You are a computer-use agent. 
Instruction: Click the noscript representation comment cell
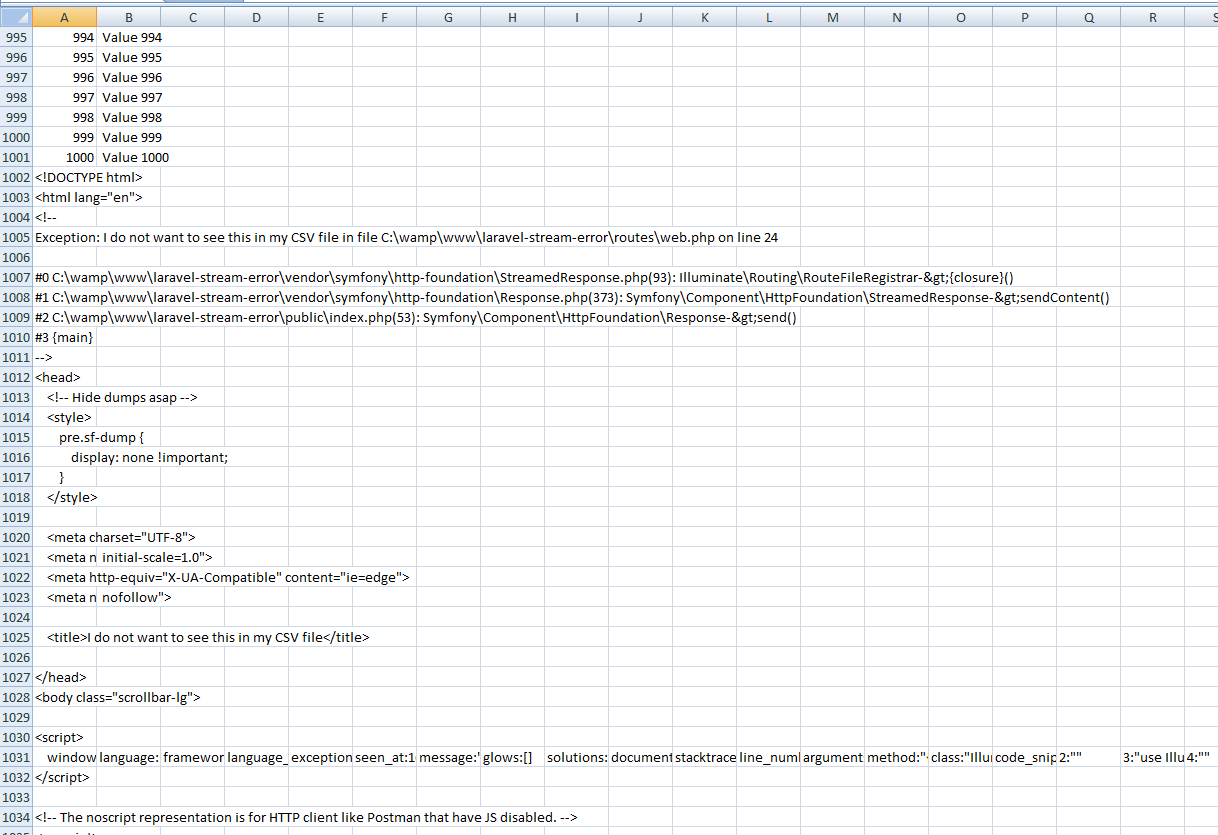tap(306, 817)
